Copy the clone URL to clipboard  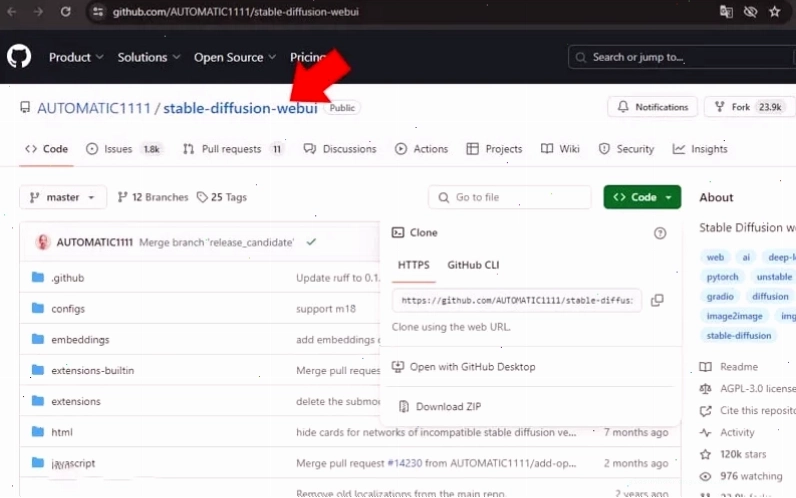tap(657, 300)
